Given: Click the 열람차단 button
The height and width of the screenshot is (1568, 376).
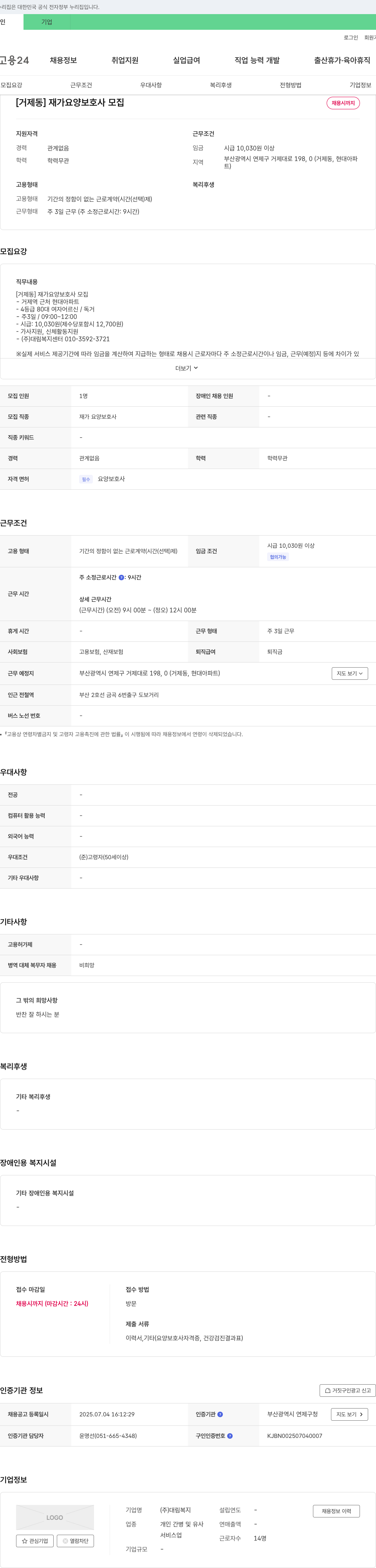Looking at the screenshot, I should 76,1541.
